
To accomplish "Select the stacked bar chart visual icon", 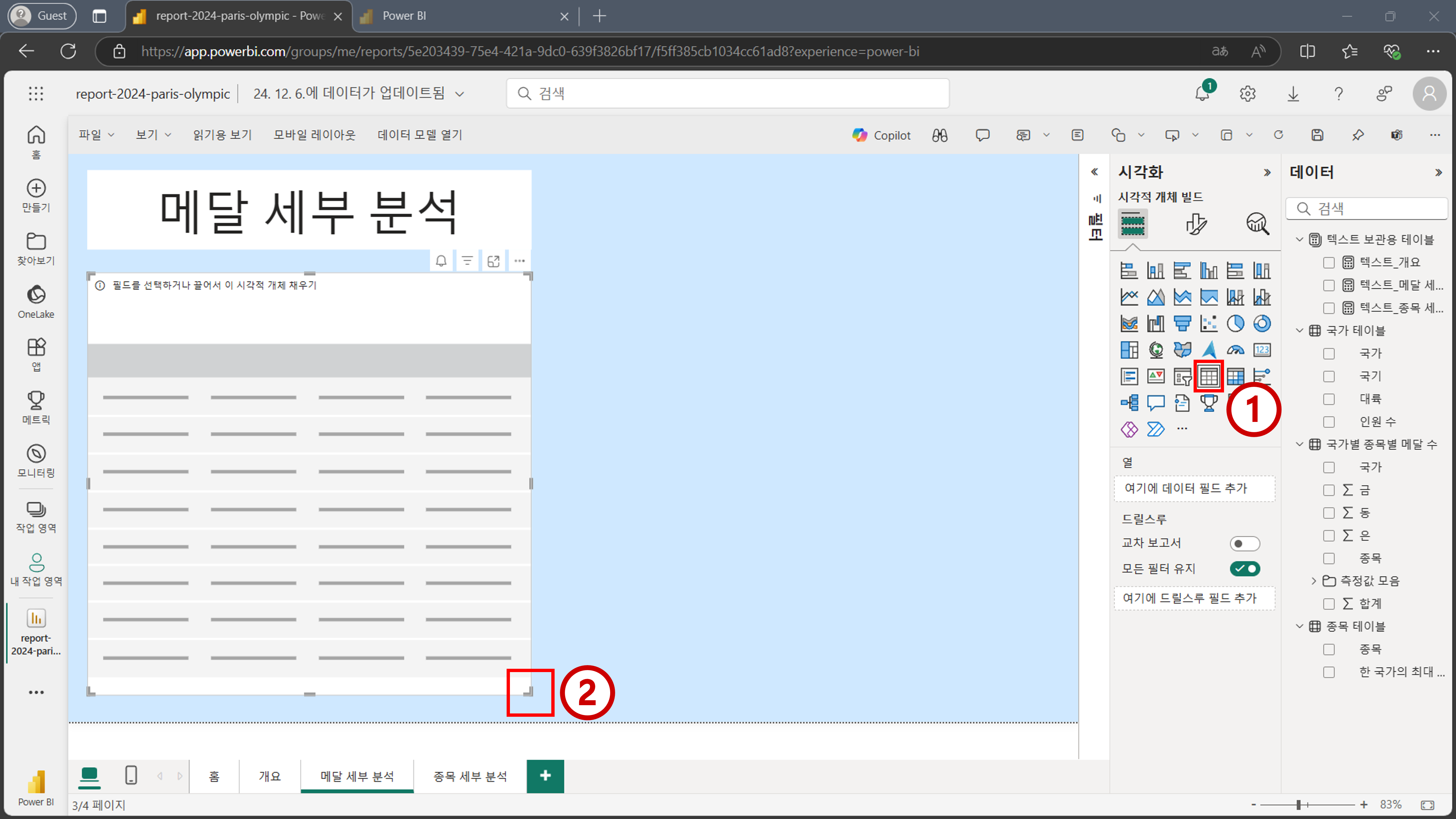I will point(1129,271).
